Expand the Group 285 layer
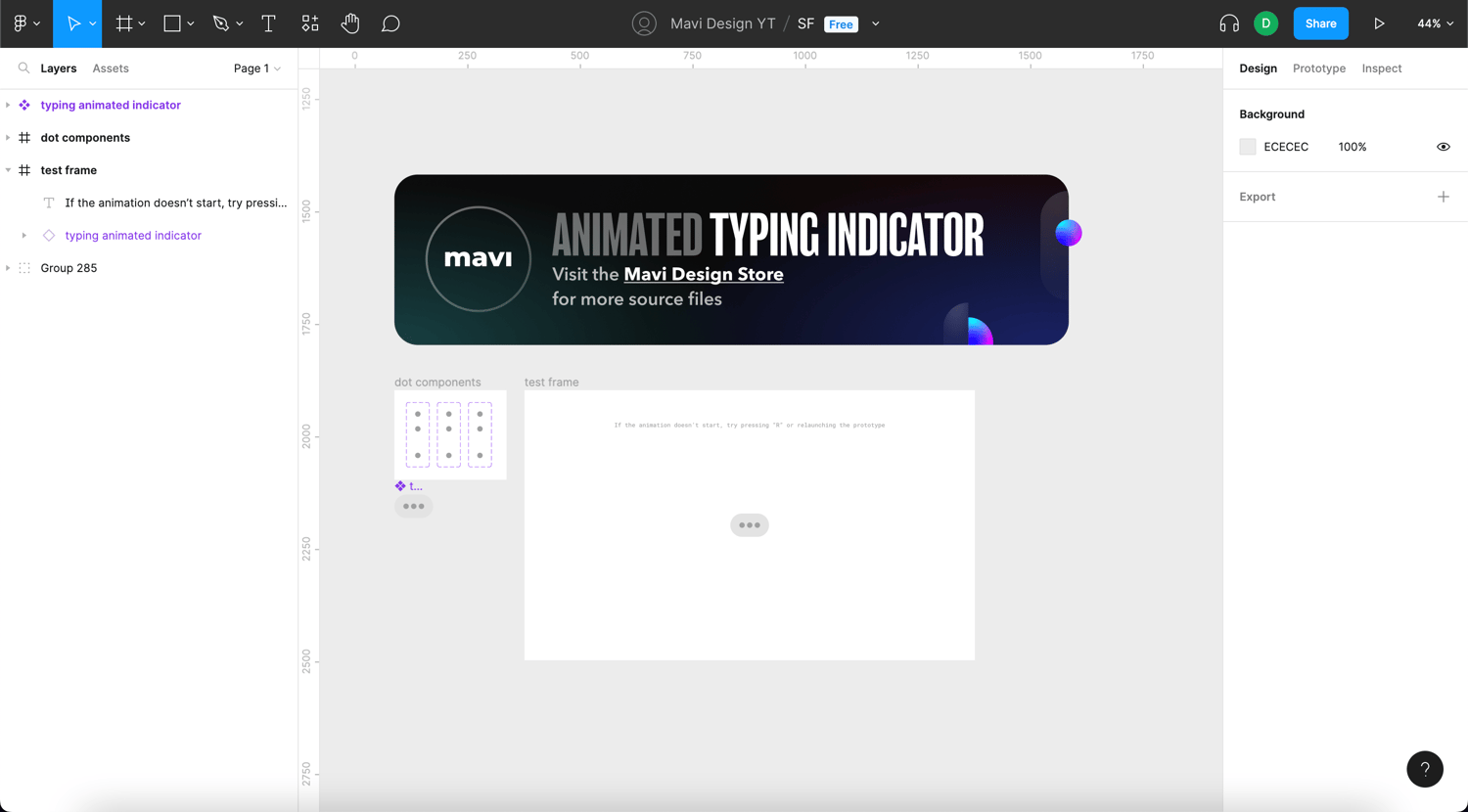 click(8, 268)
